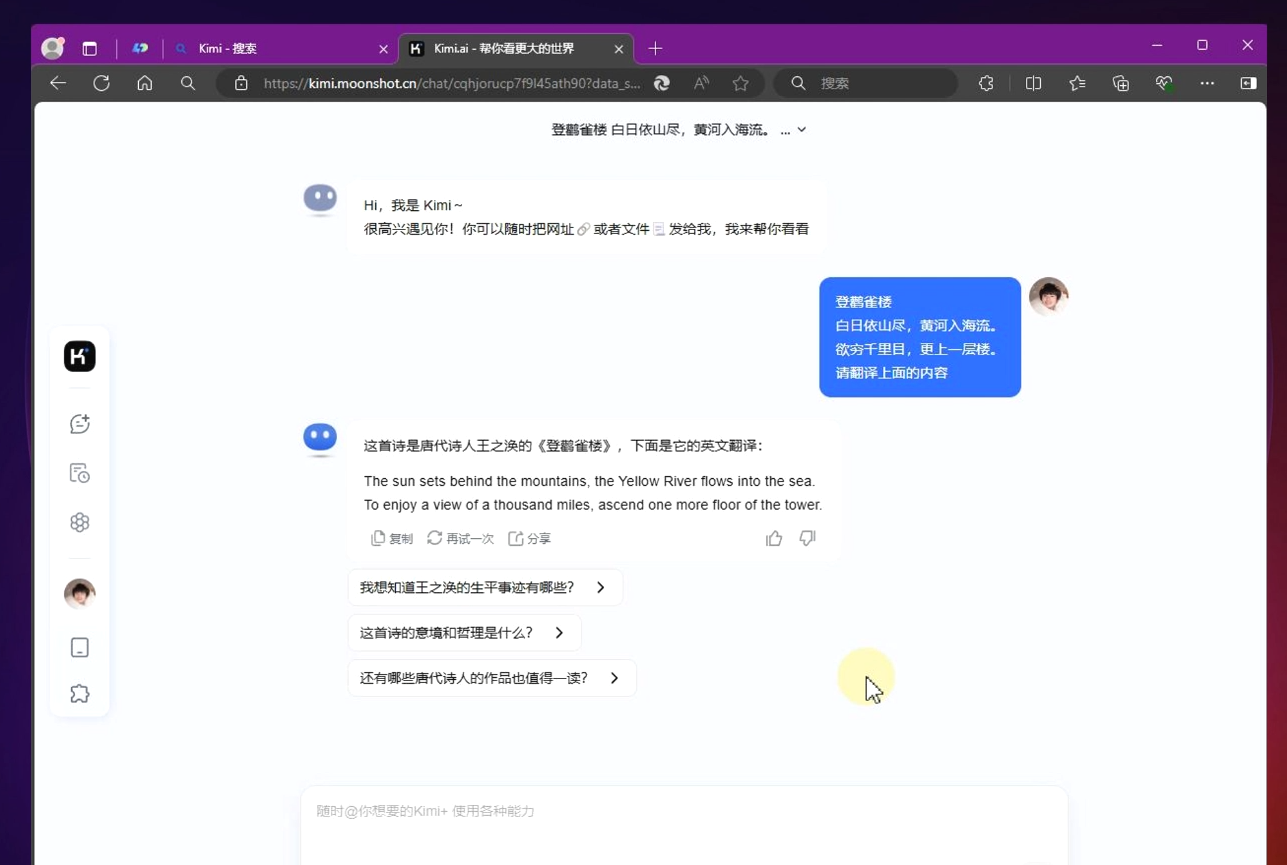The height and width of the screenshot is (865, 1287).
Task: Open the mobile app icon in sidebar
Action: pyautogui.click(x=79, y=647)
